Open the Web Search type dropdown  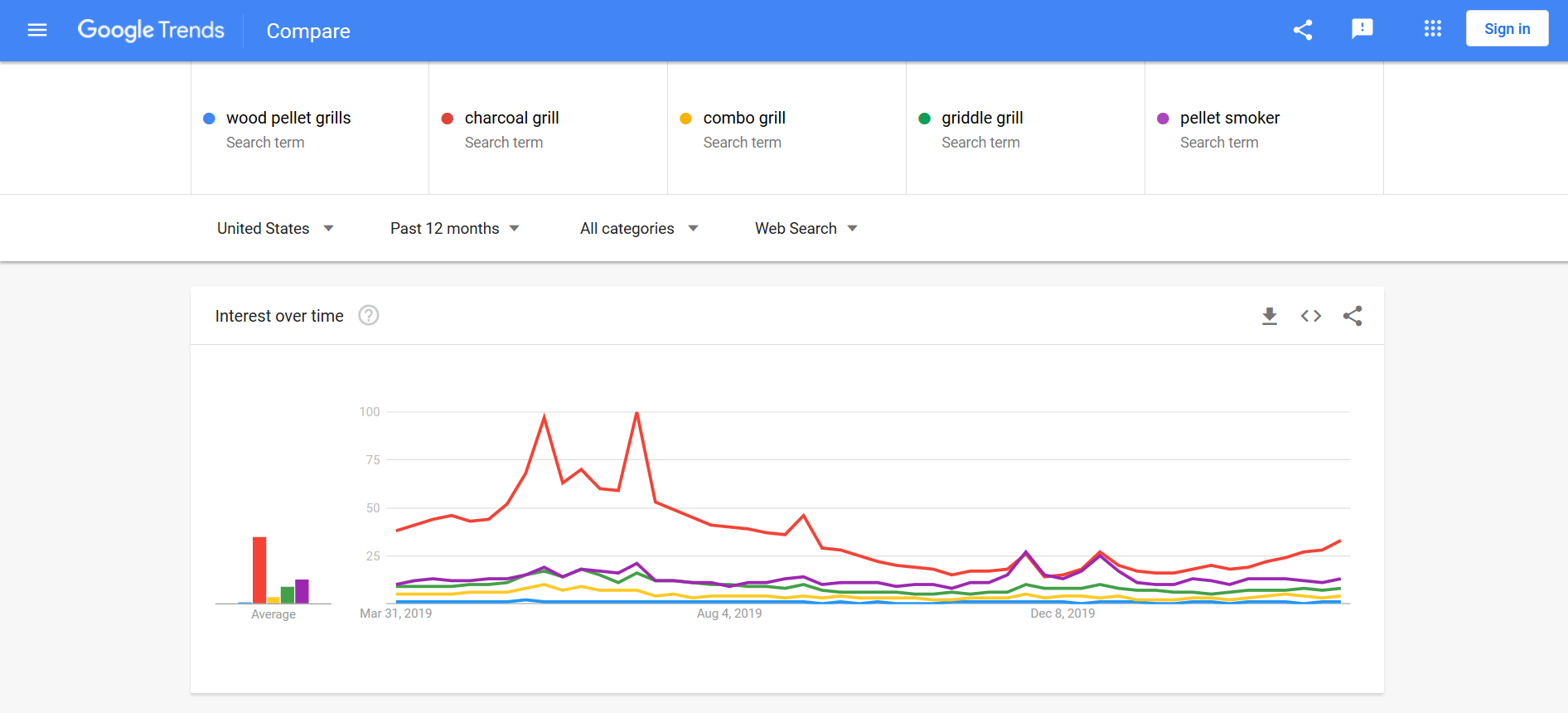(x=806, y=229)
